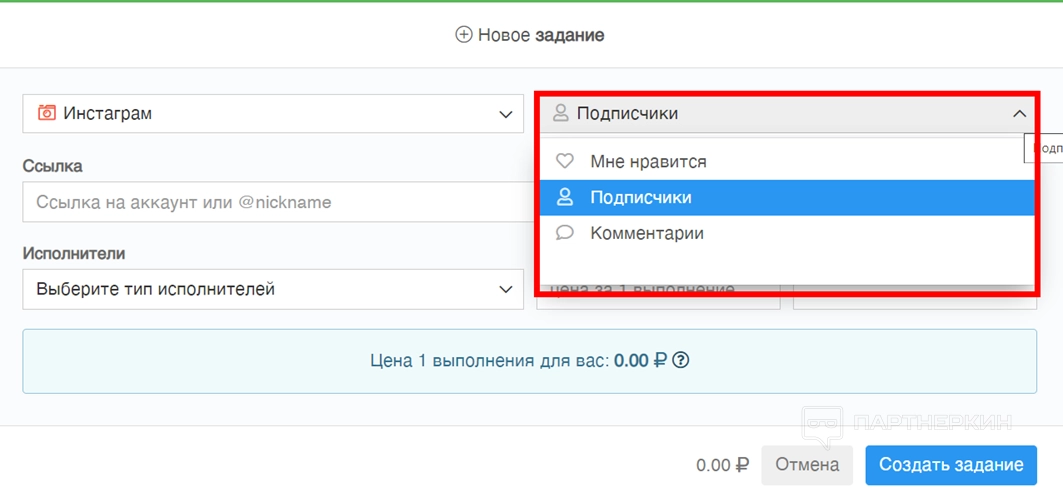Image resolution: width=1063 pixels, height=502 pixels.
Task: Click the Новое задание heading text
Action: (541, 35)
